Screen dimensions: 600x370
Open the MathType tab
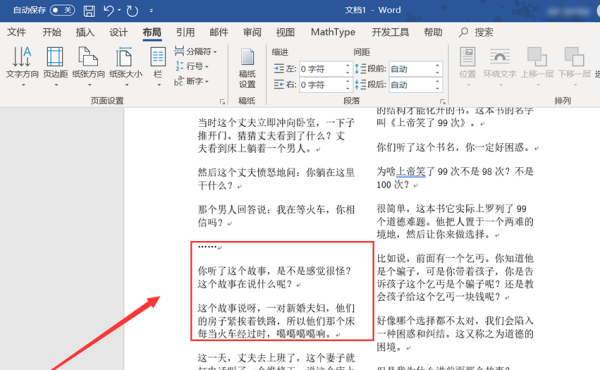pos(333,32)
